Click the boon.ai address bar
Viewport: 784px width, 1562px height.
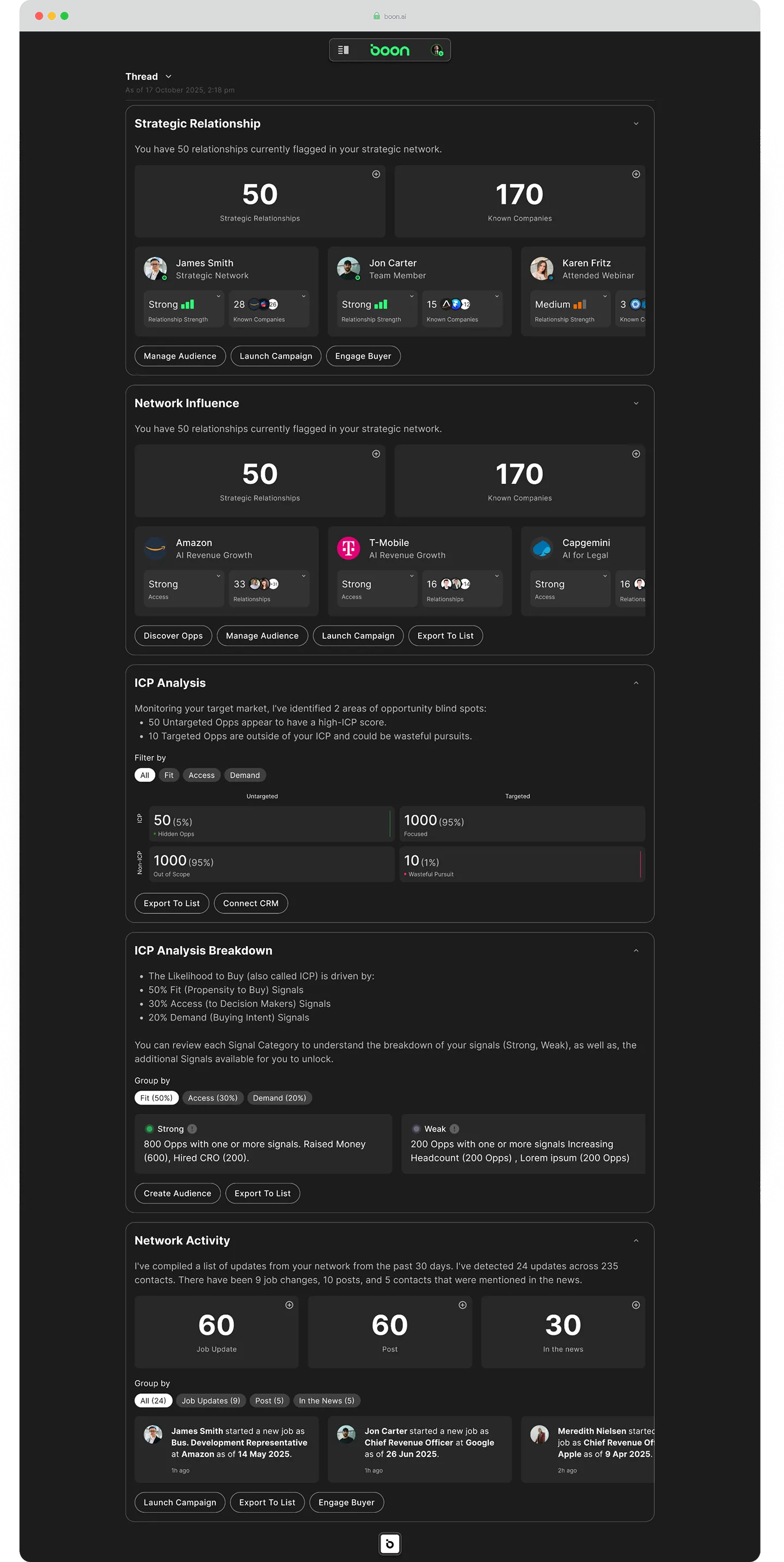pos(389,16)
